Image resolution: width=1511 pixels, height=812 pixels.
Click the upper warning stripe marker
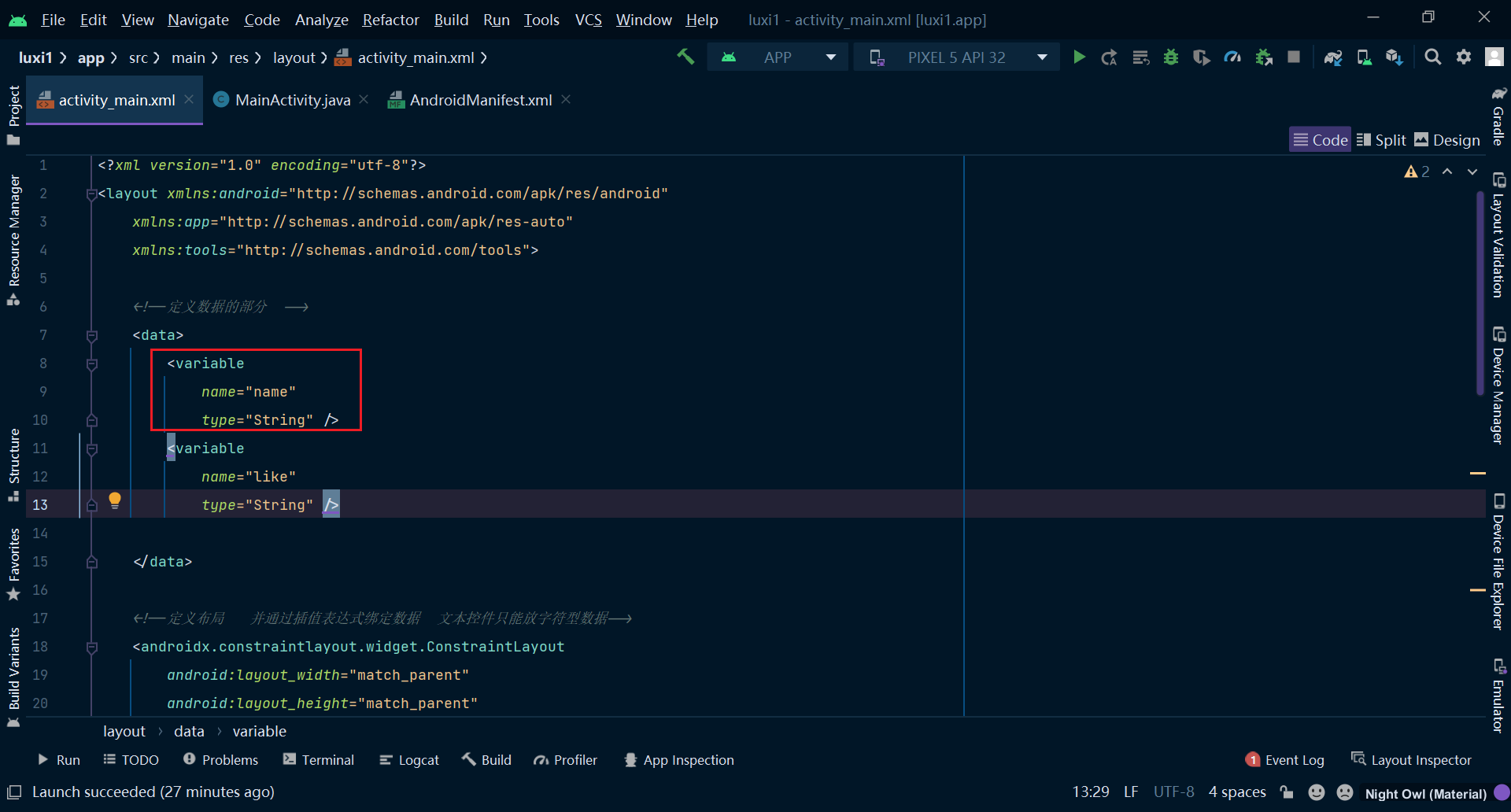(x=1478, y=474)
